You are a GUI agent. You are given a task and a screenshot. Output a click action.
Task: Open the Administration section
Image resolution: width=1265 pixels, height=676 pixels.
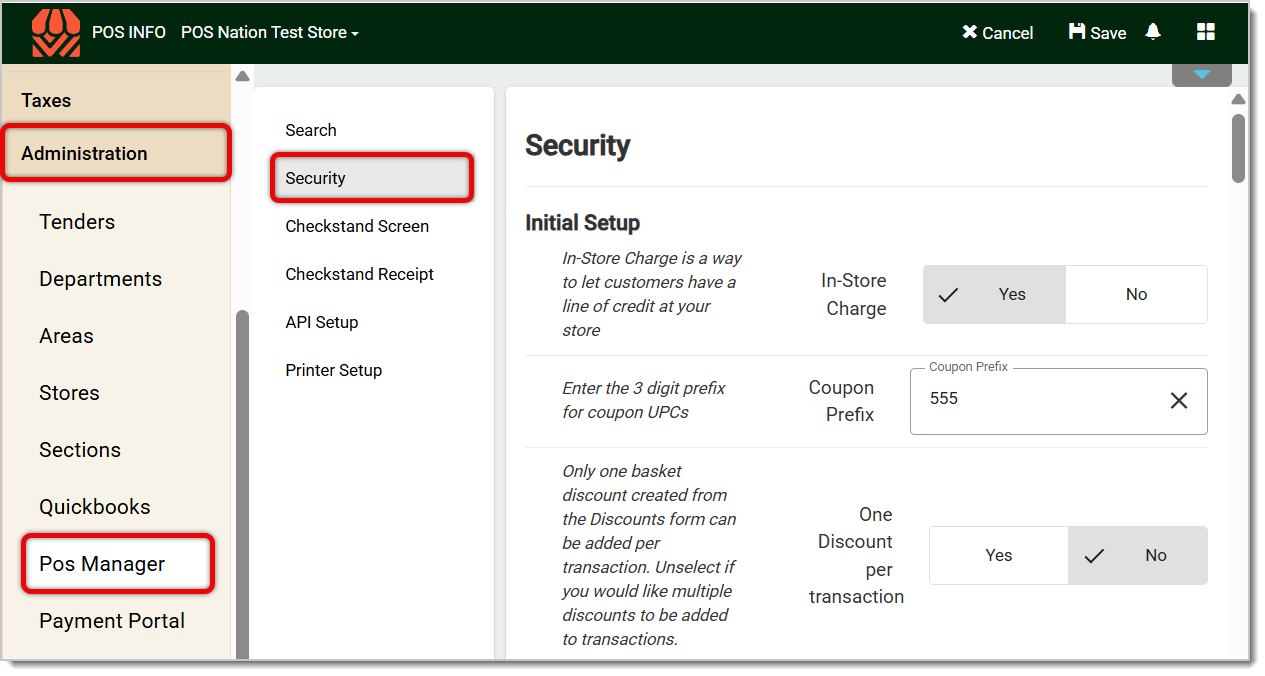pyautogui.click(x=116, y=153)
